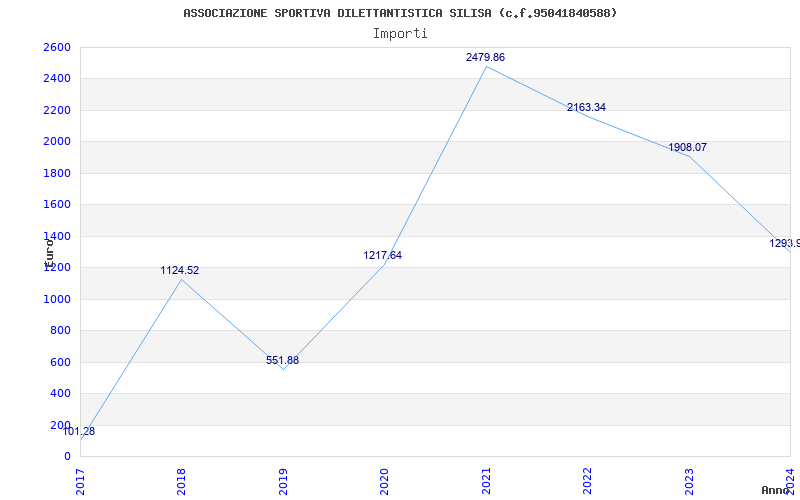Click the 2023 x-axis year label
800x500 pixels.
tap(689, 481)
